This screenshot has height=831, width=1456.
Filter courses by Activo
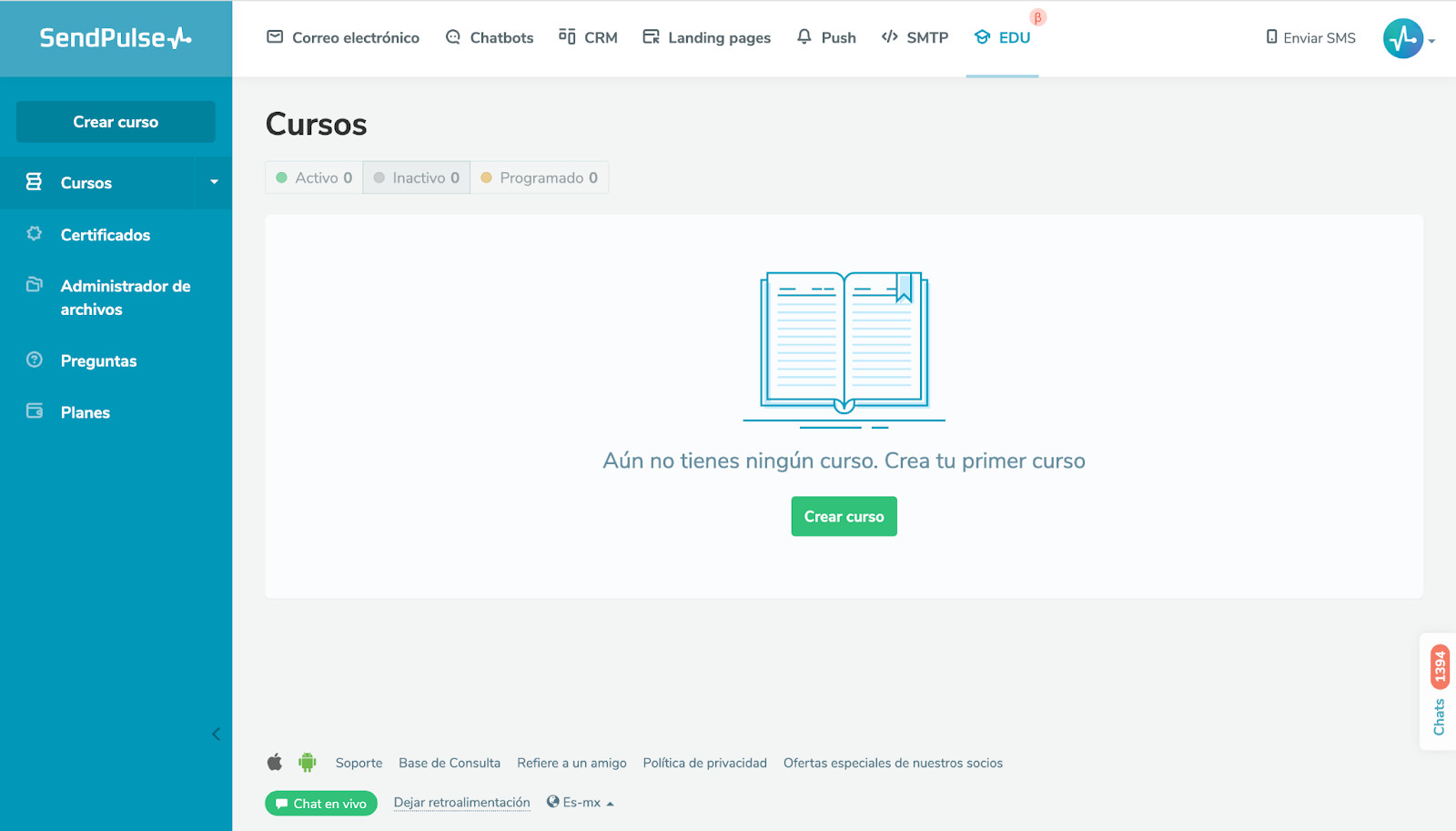point(313,177)
